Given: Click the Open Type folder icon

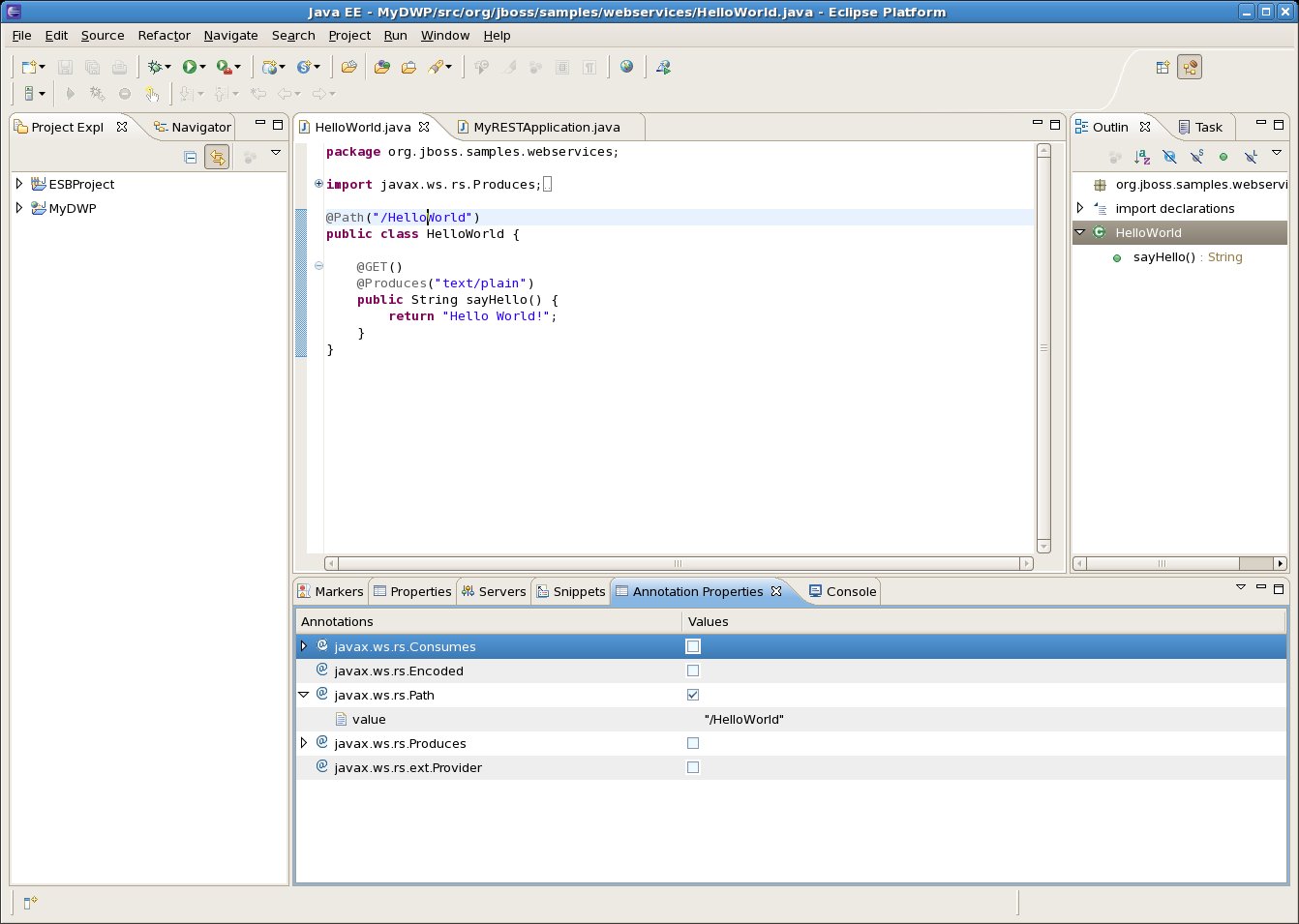Looking at the screenshot, I should pyautogui.click(x=382, y=67).
